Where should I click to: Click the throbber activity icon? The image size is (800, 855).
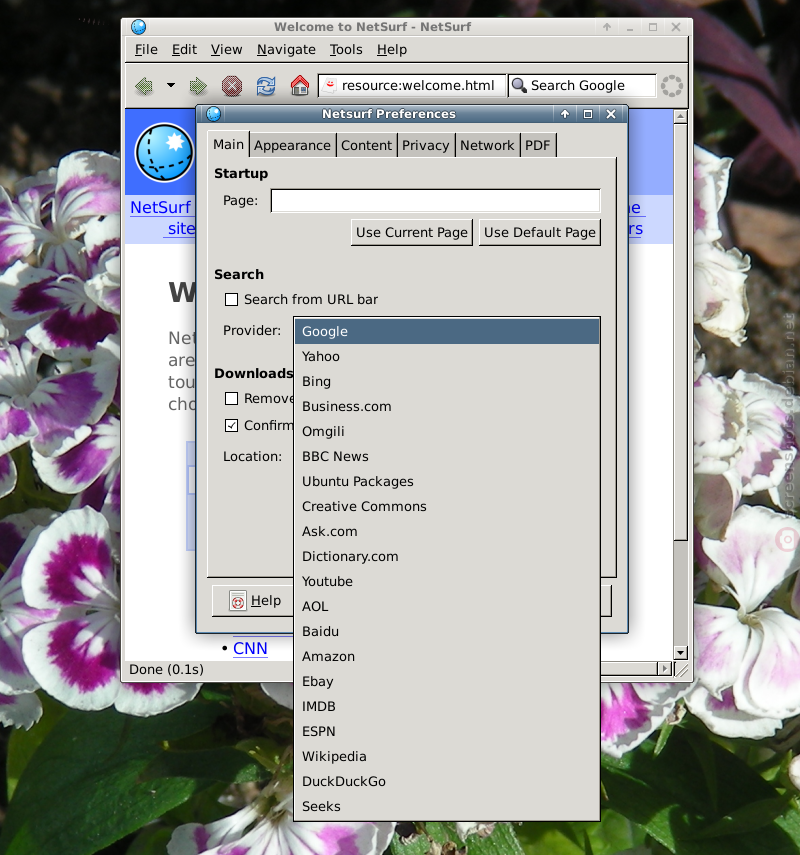coord(672,86)
